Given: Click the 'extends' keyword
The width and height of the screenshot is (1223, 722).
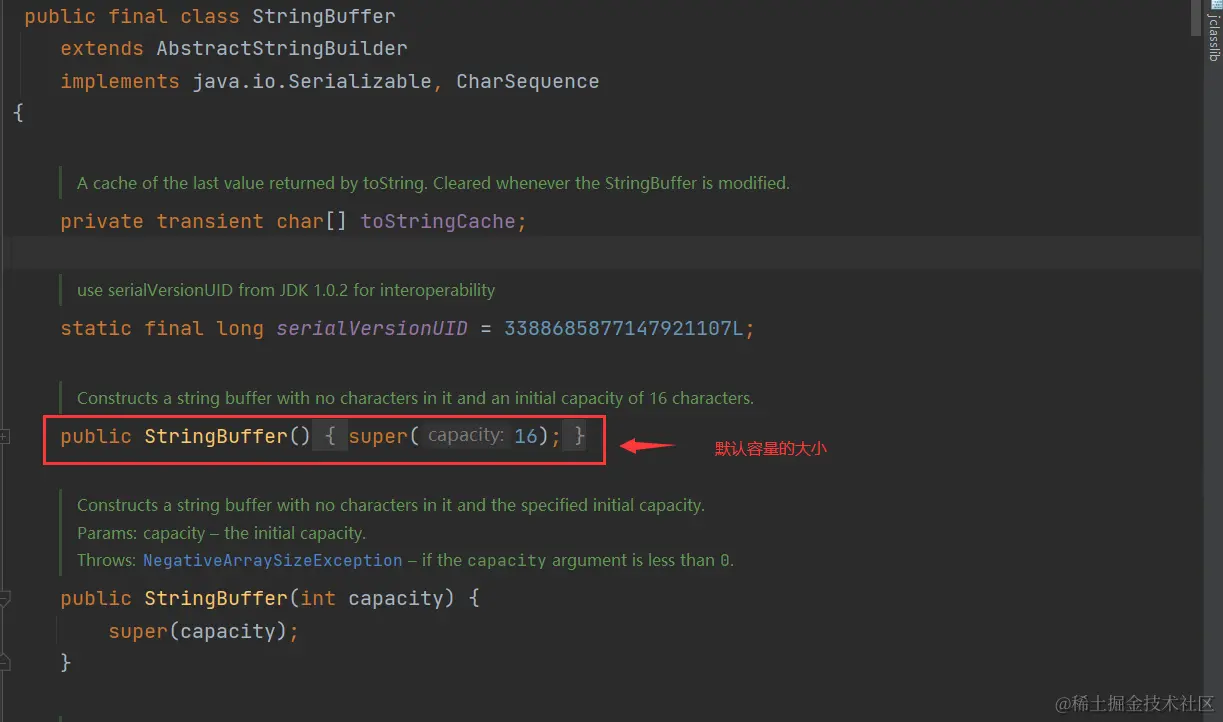Looking at the screenshot, I should pyautogui.click(x=102, y=49).
